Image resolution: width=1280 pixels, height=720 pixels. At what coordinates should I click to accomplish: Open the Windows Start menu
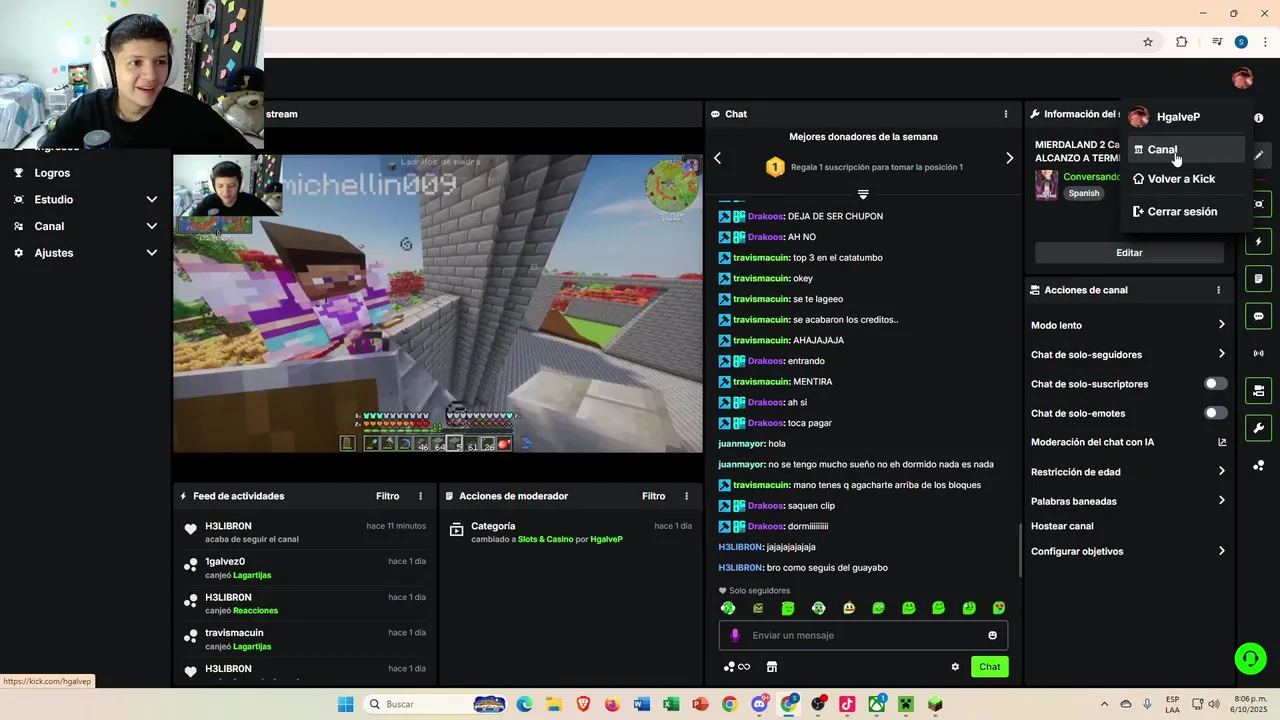click(345, 704)
